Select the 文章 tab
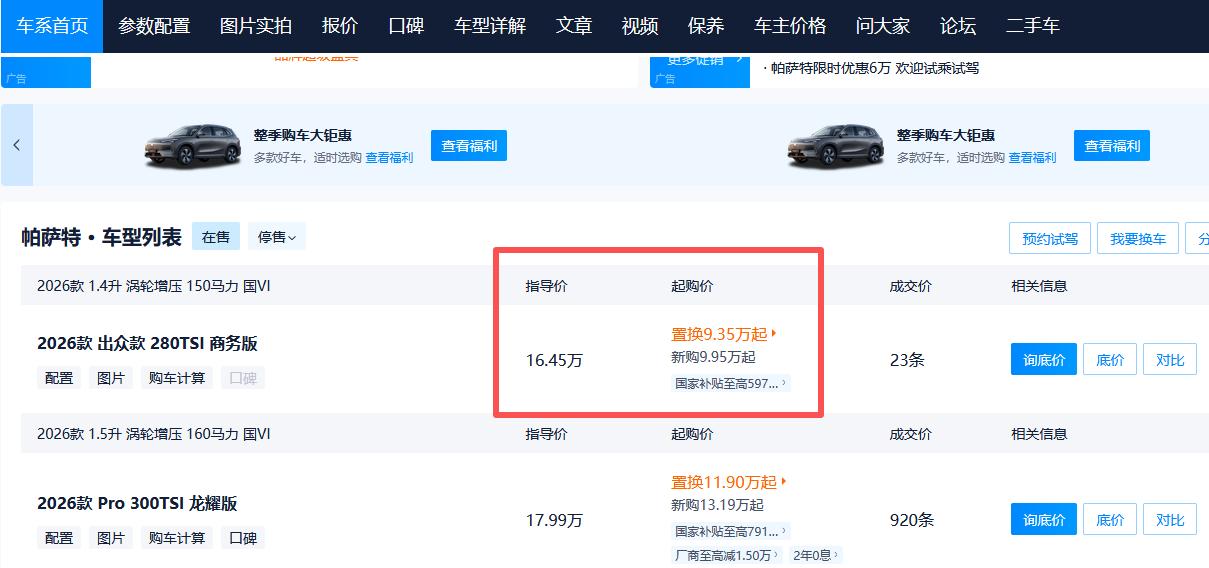1209x568 pixels. 574,26
